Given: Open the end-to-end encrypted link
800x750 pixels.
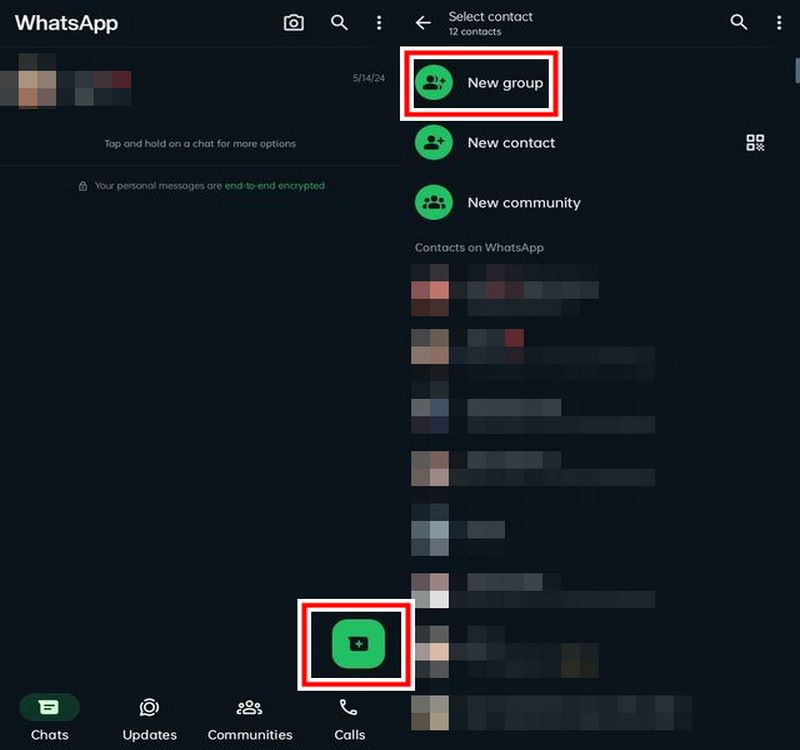Looking at the screenshot, I should [x=274, y=186].
